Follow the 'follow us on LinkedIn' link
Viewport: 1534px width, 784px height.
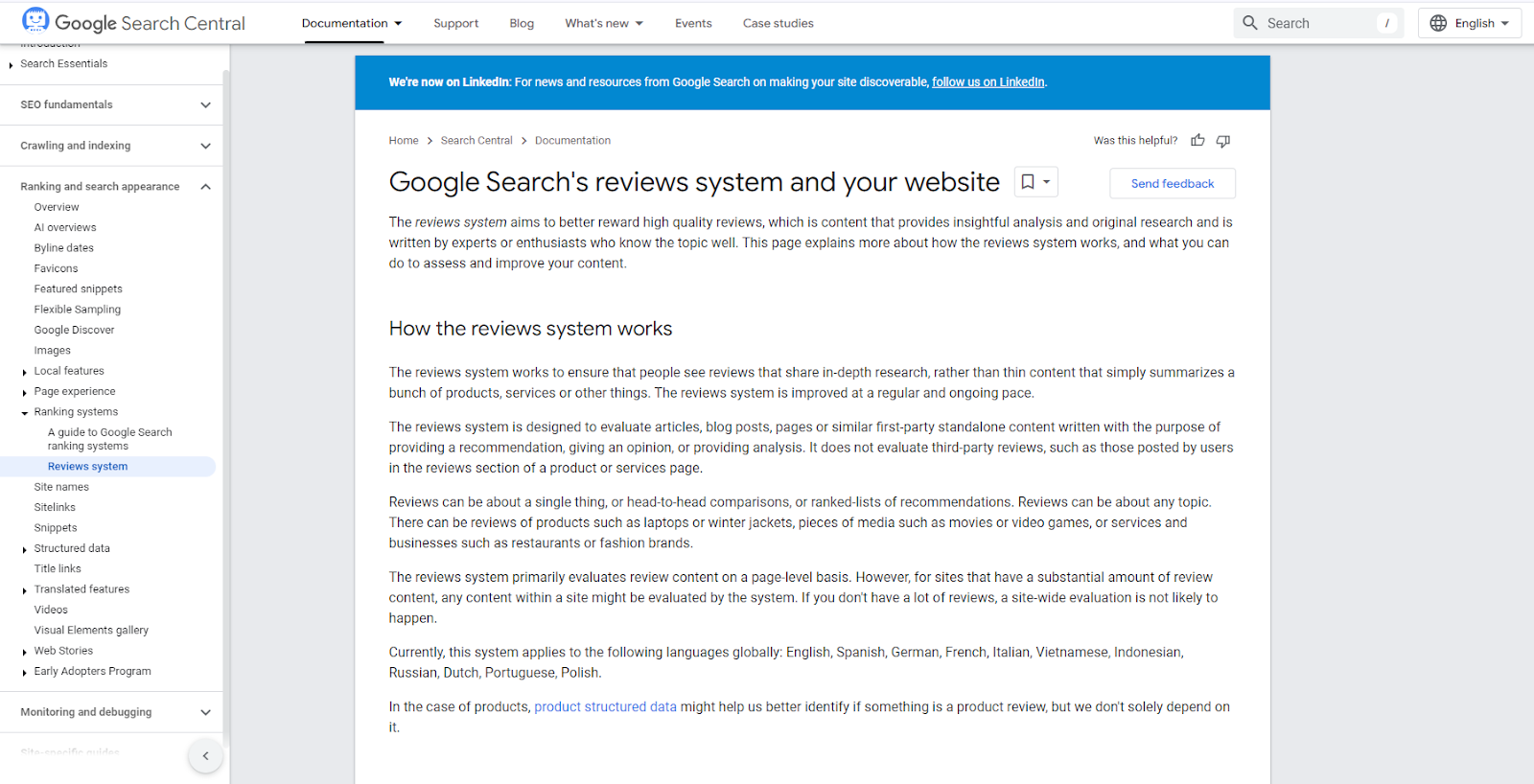point(988,82)
